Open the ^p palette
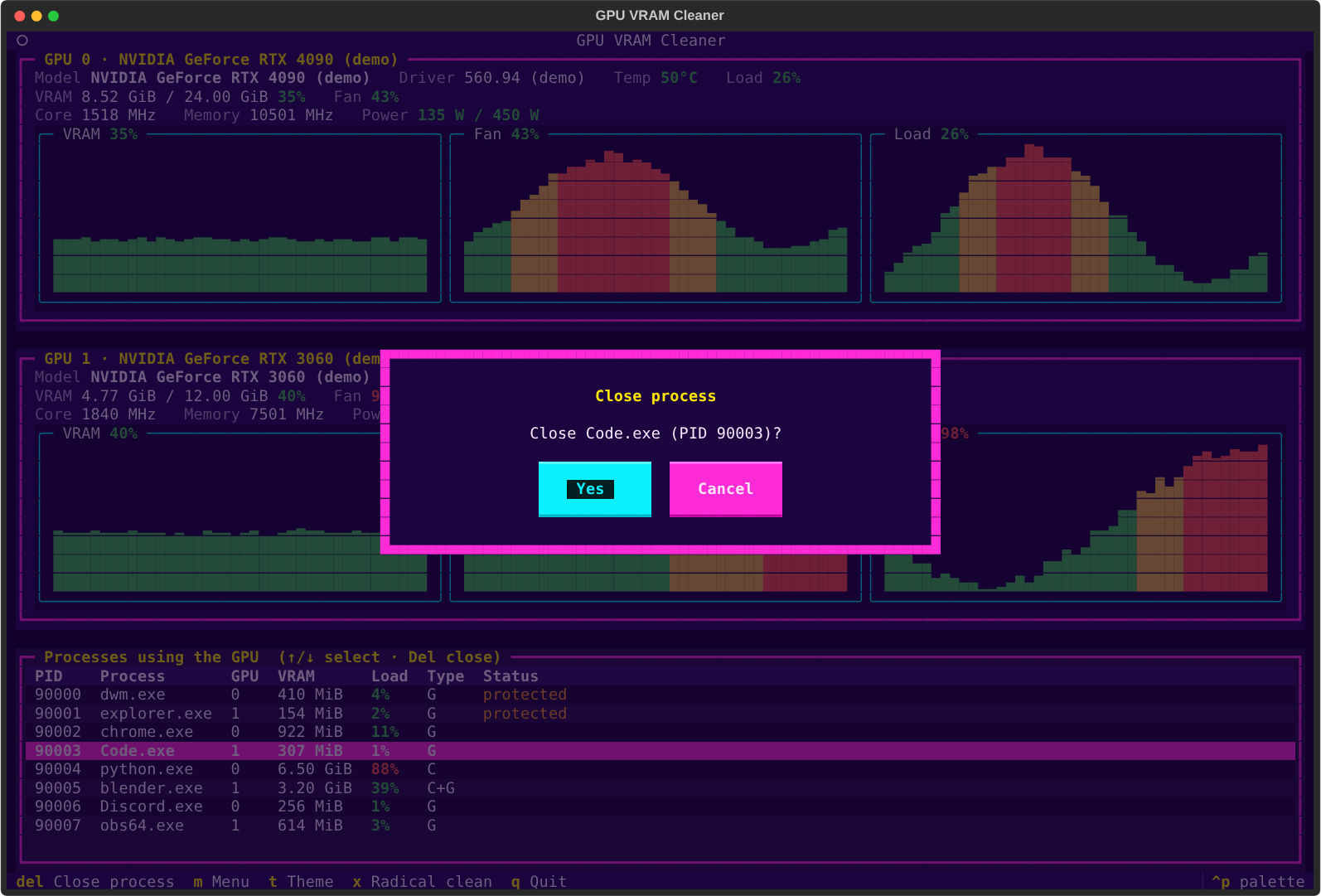 (1258, 882)
